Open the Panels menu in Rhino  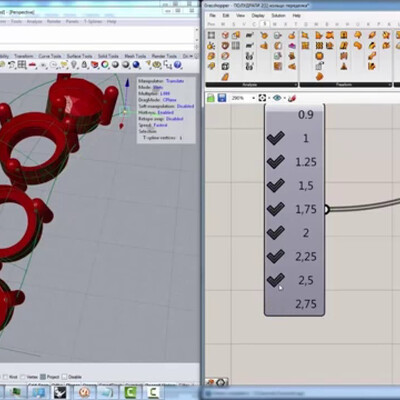coord(72,21)
